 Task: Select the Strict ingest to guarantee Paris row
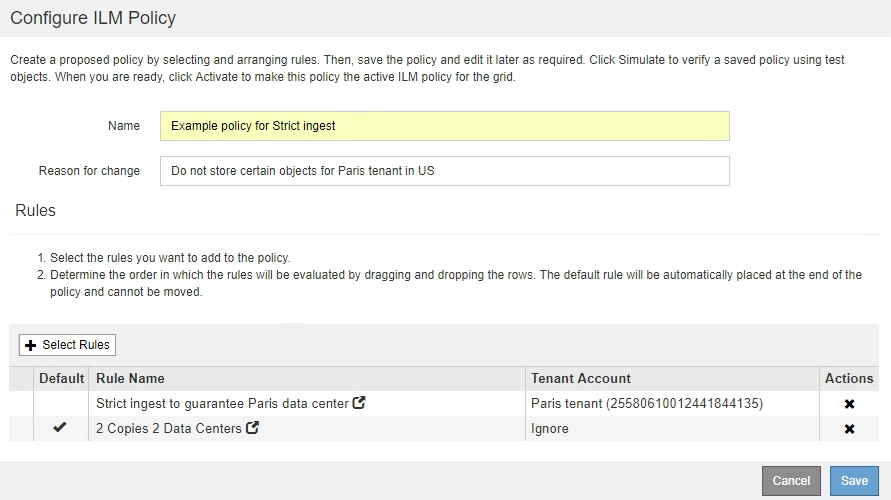(222, 403)
